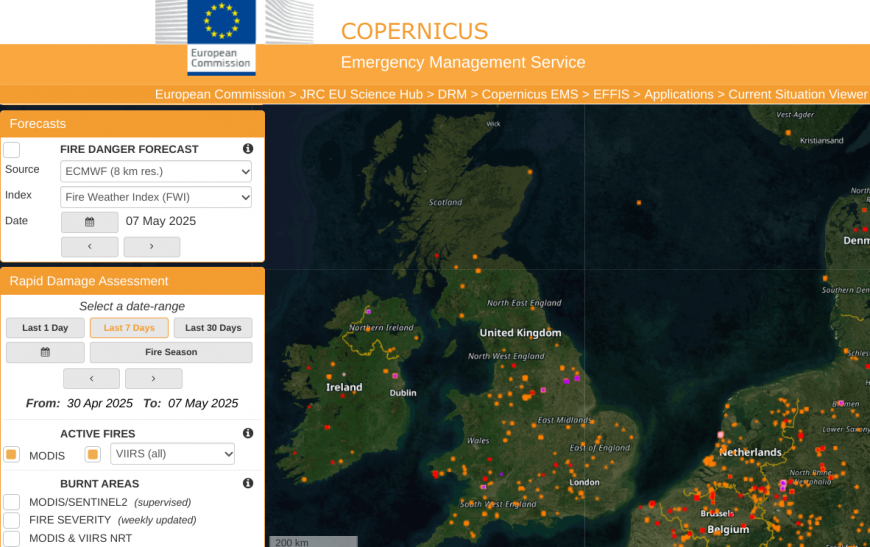Click European Commission logo
The image size is (870, 547).
(221, 37)
